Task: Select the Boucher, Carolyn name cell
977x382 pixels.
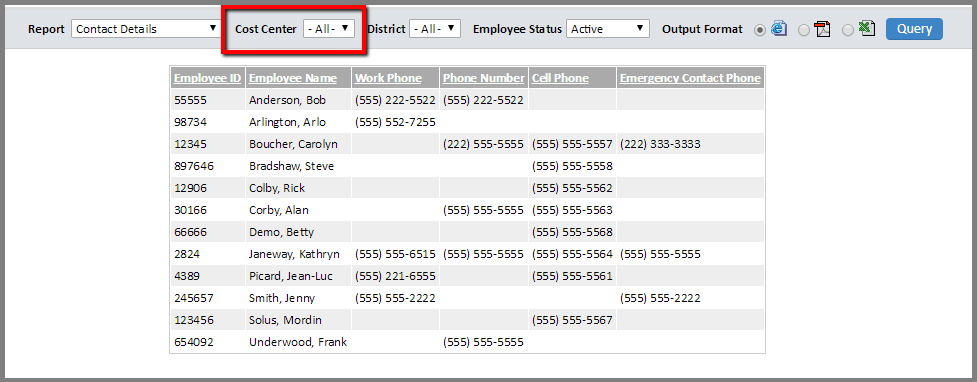Action: tap(298, 144)
